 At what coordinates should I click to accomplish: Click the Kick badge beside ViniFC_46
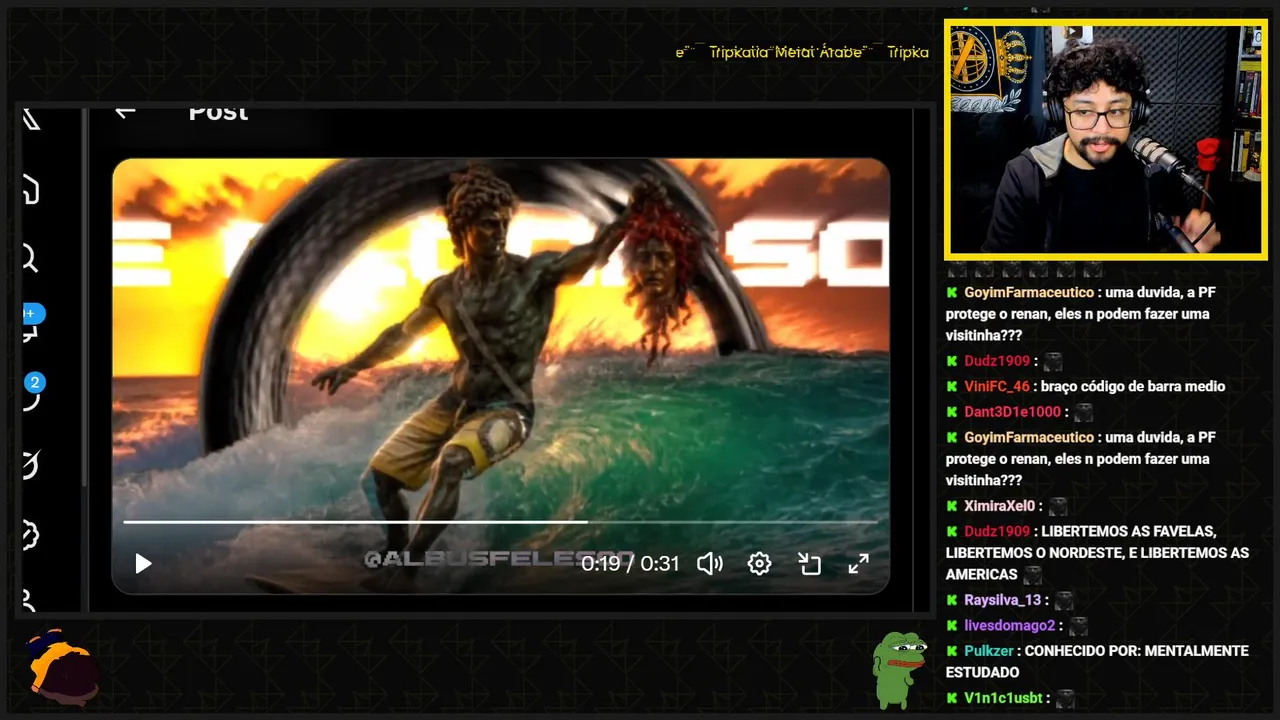coord(952,386)
